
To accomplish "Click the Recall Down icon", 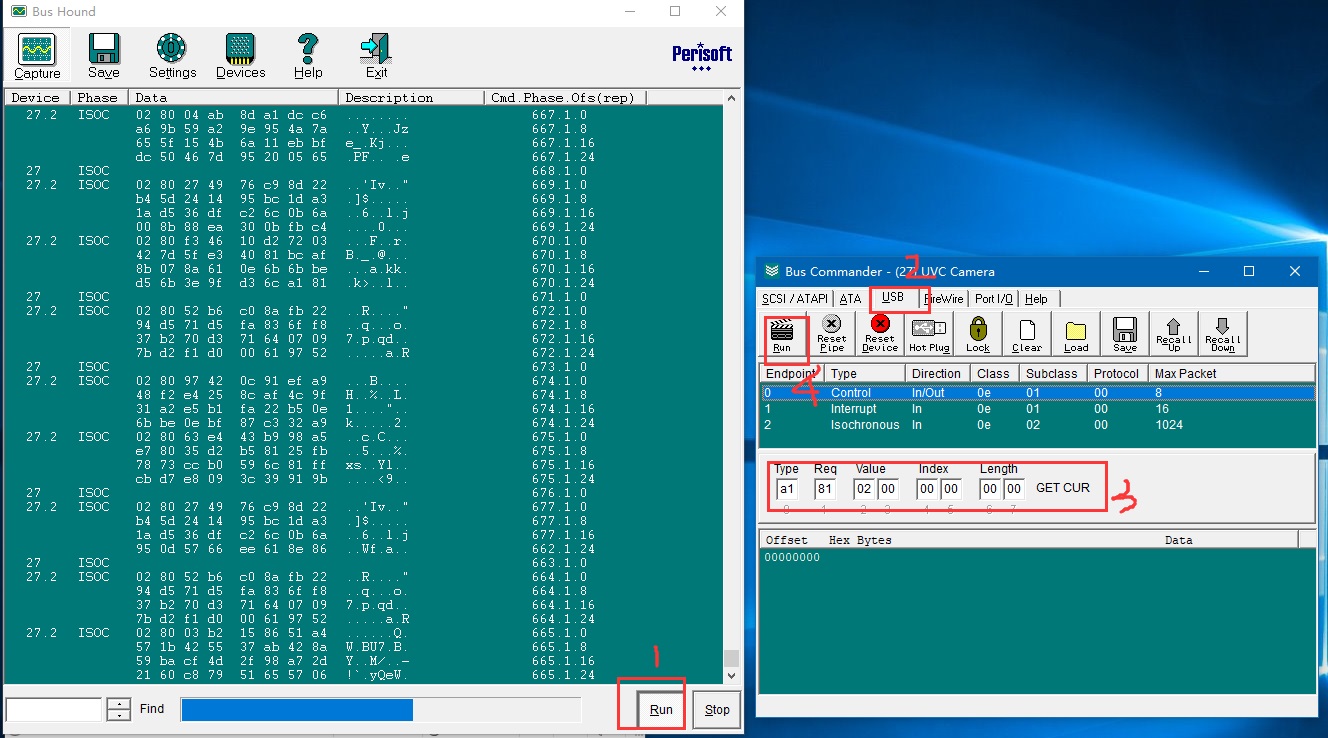I will point(1223,334).
